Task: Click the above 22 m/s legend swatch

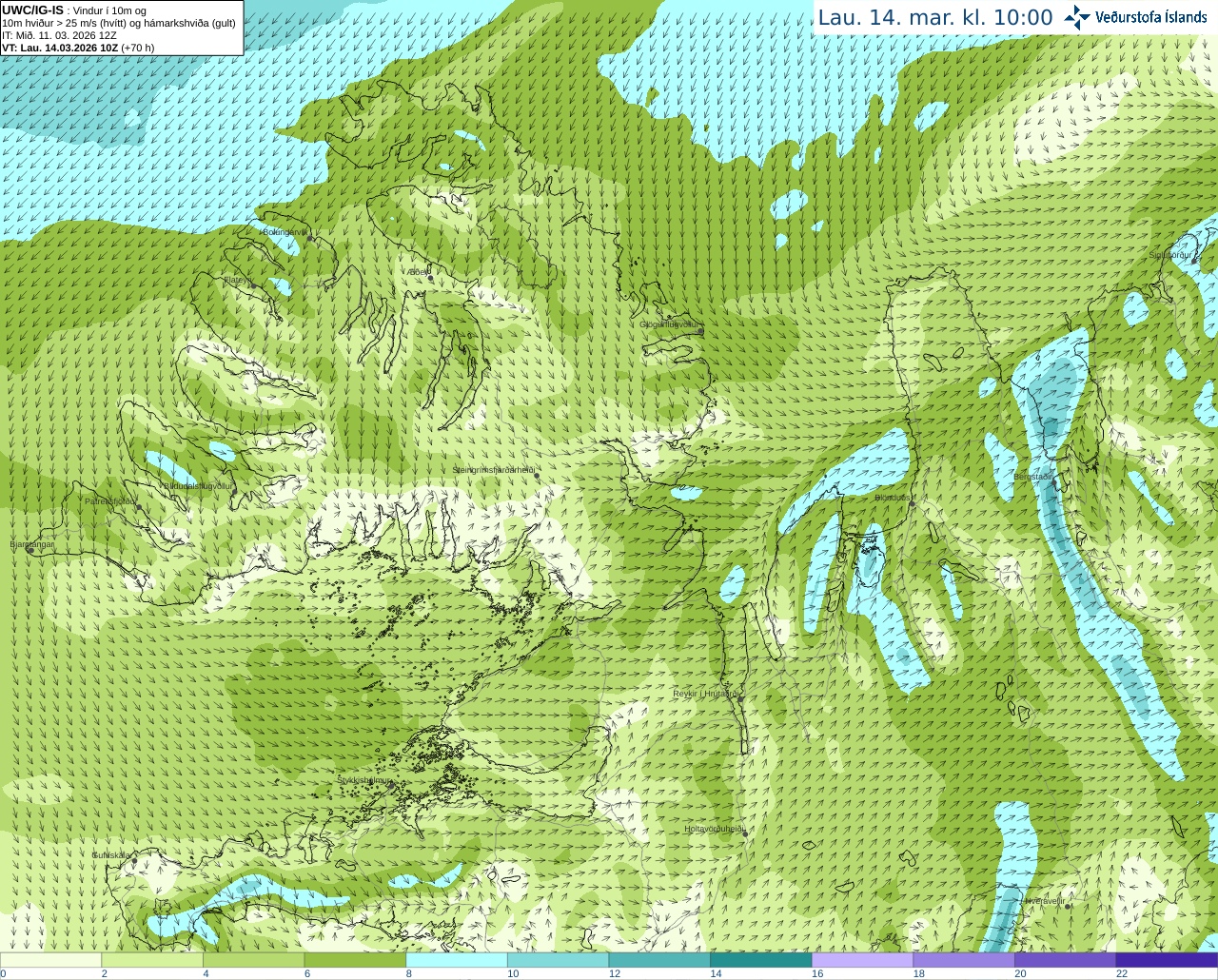Action: [x=1167, y=960]
